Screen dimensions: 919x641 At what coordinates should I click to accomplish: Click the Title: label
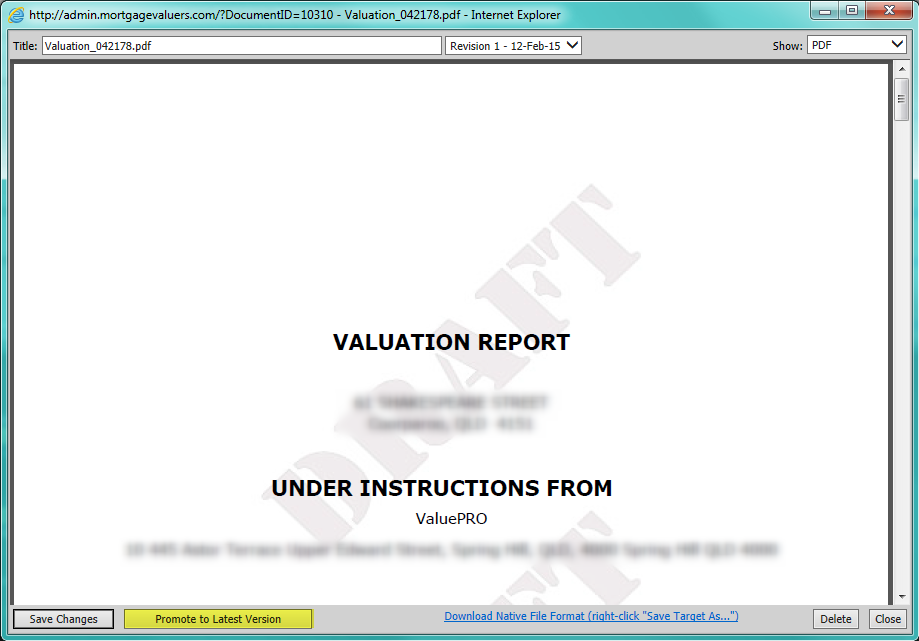(25, 46)
